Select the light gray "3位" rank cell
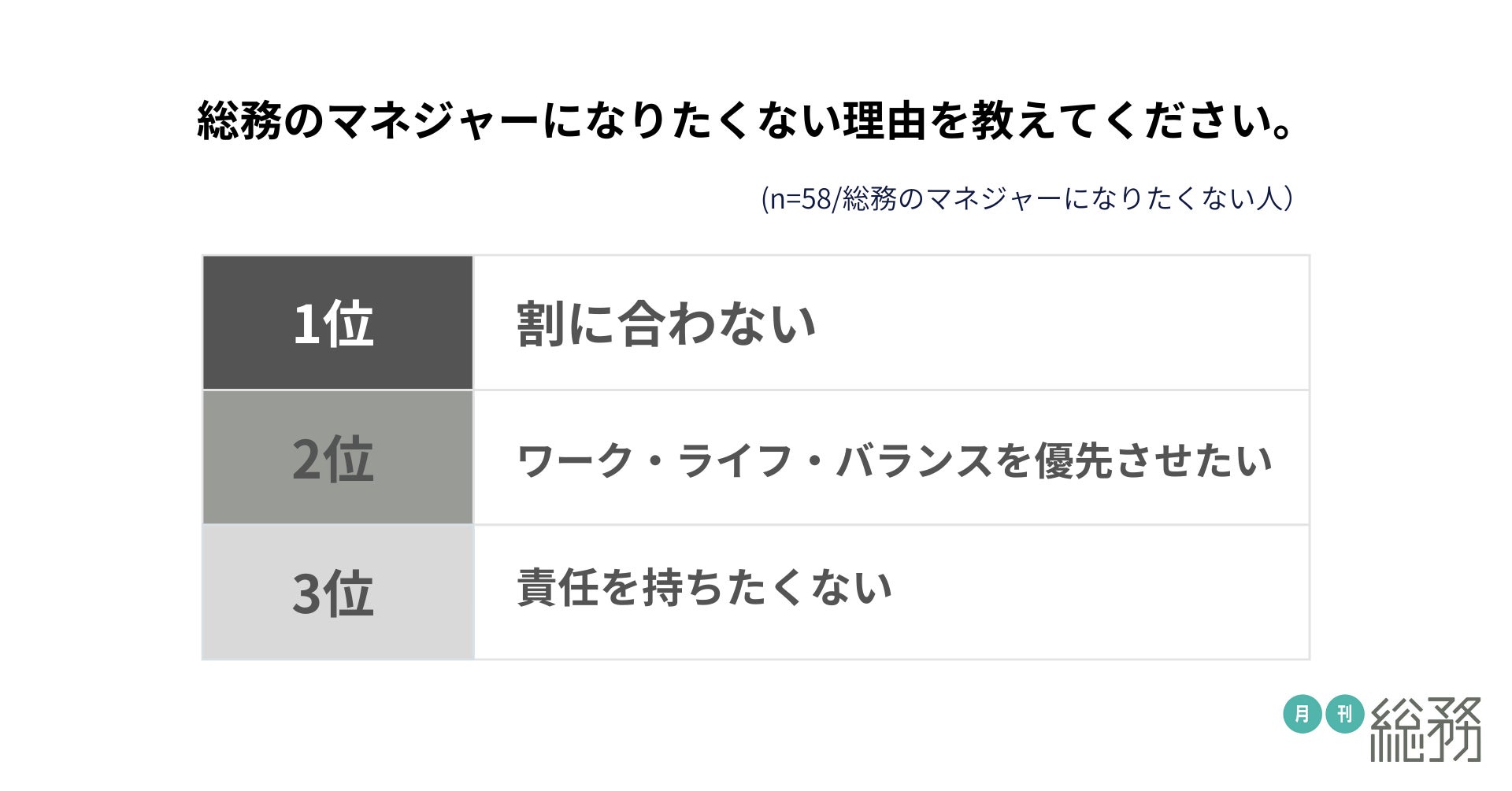The width and height of the screenshot is (1512, 791). (x=337, y=593)
